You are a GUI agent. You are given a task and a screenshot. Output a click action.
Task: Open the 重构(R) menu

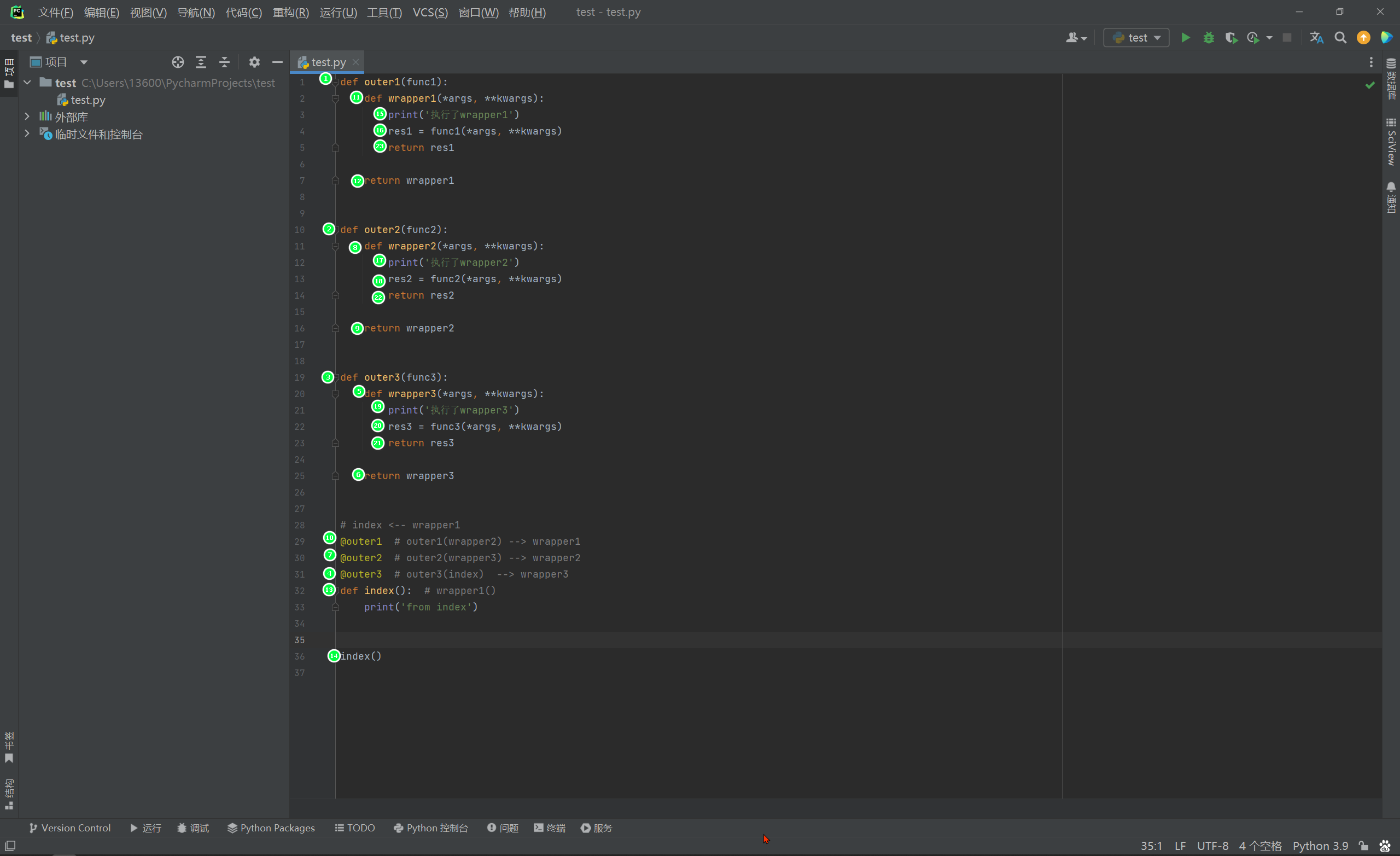coord(291,13)
